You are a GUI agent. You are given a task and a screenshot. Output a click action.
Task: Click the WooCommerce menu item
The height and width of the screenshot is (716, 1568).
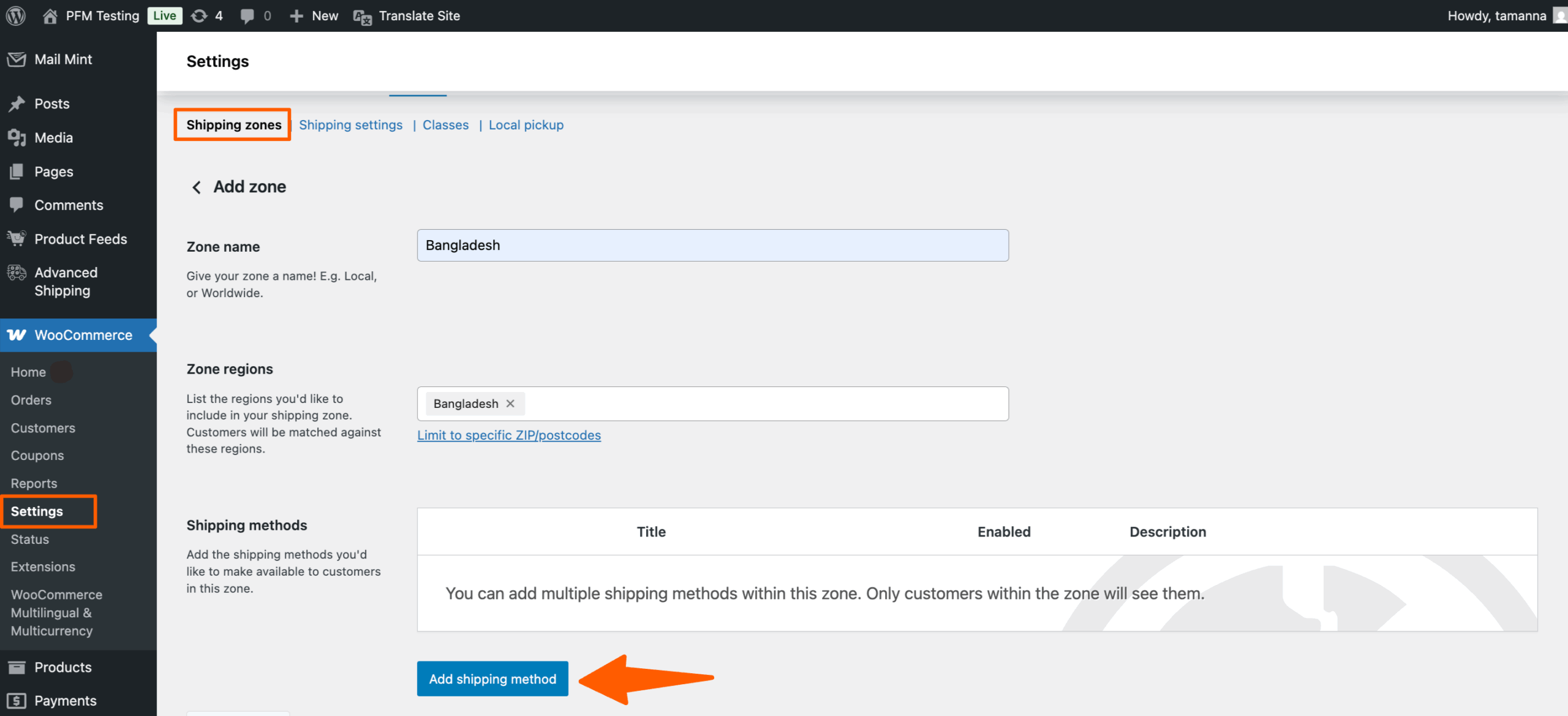pyautogui.click(x=78, y=335)
